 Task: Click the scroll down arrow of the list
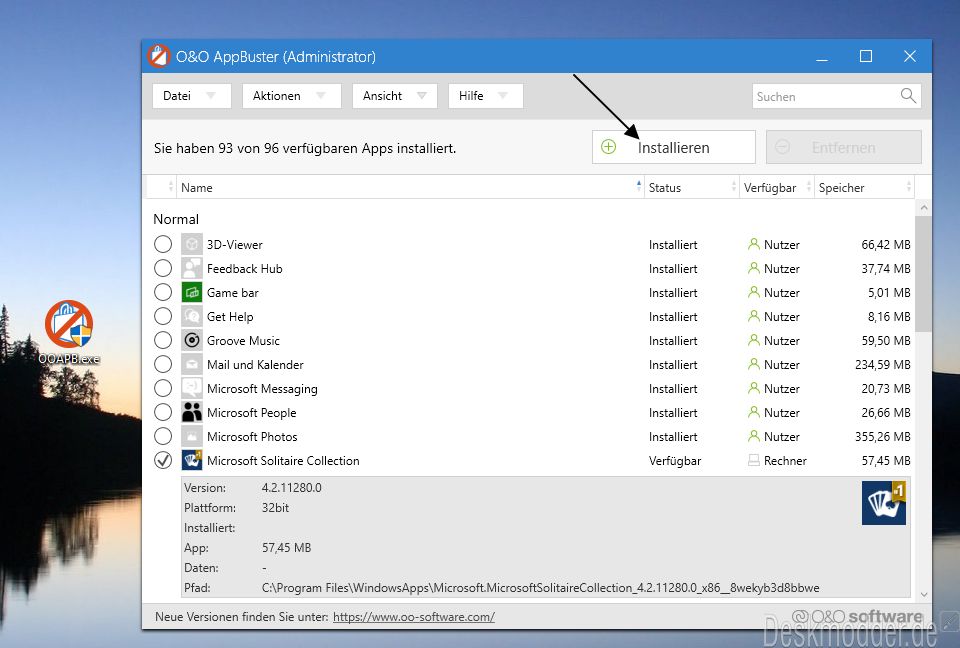coord(924,594)
